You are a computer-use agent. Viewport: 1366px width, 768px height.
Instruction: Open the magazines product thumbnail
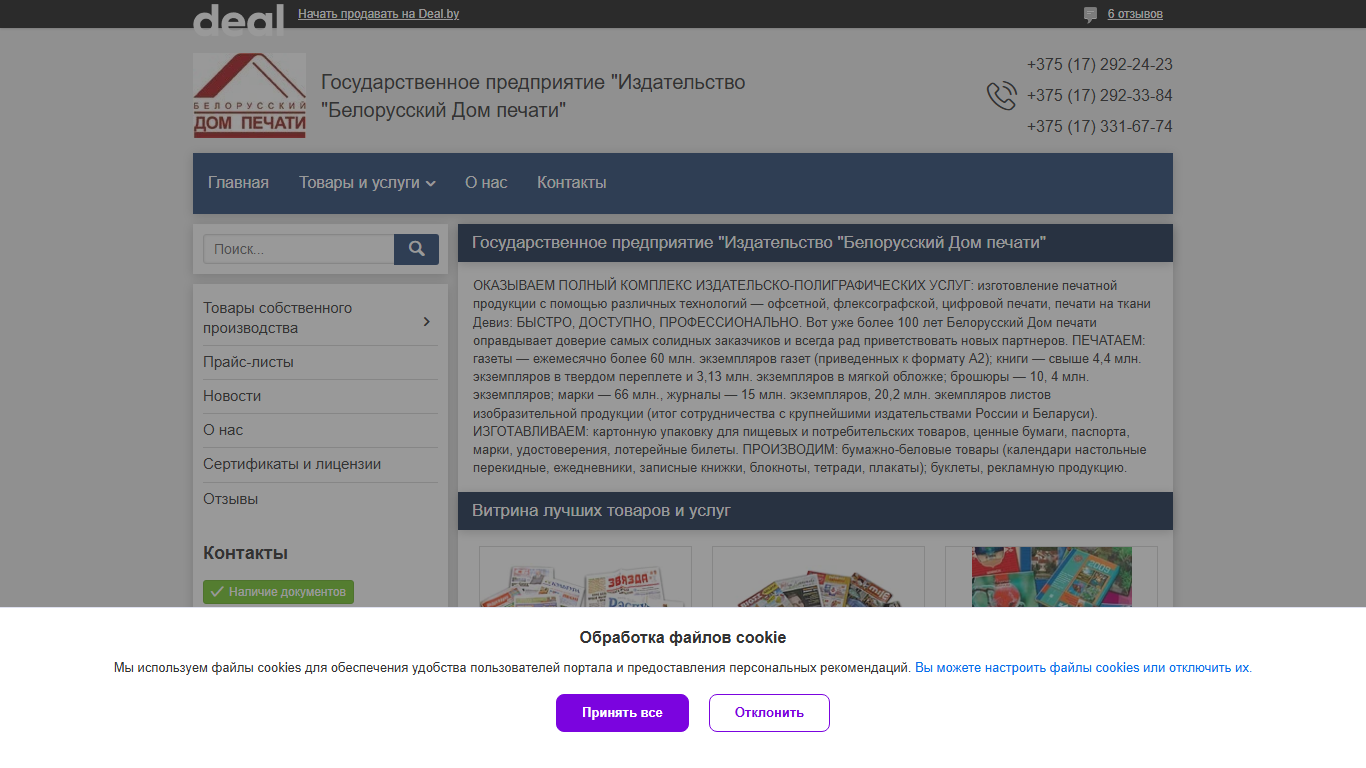[x=818, y=577]
